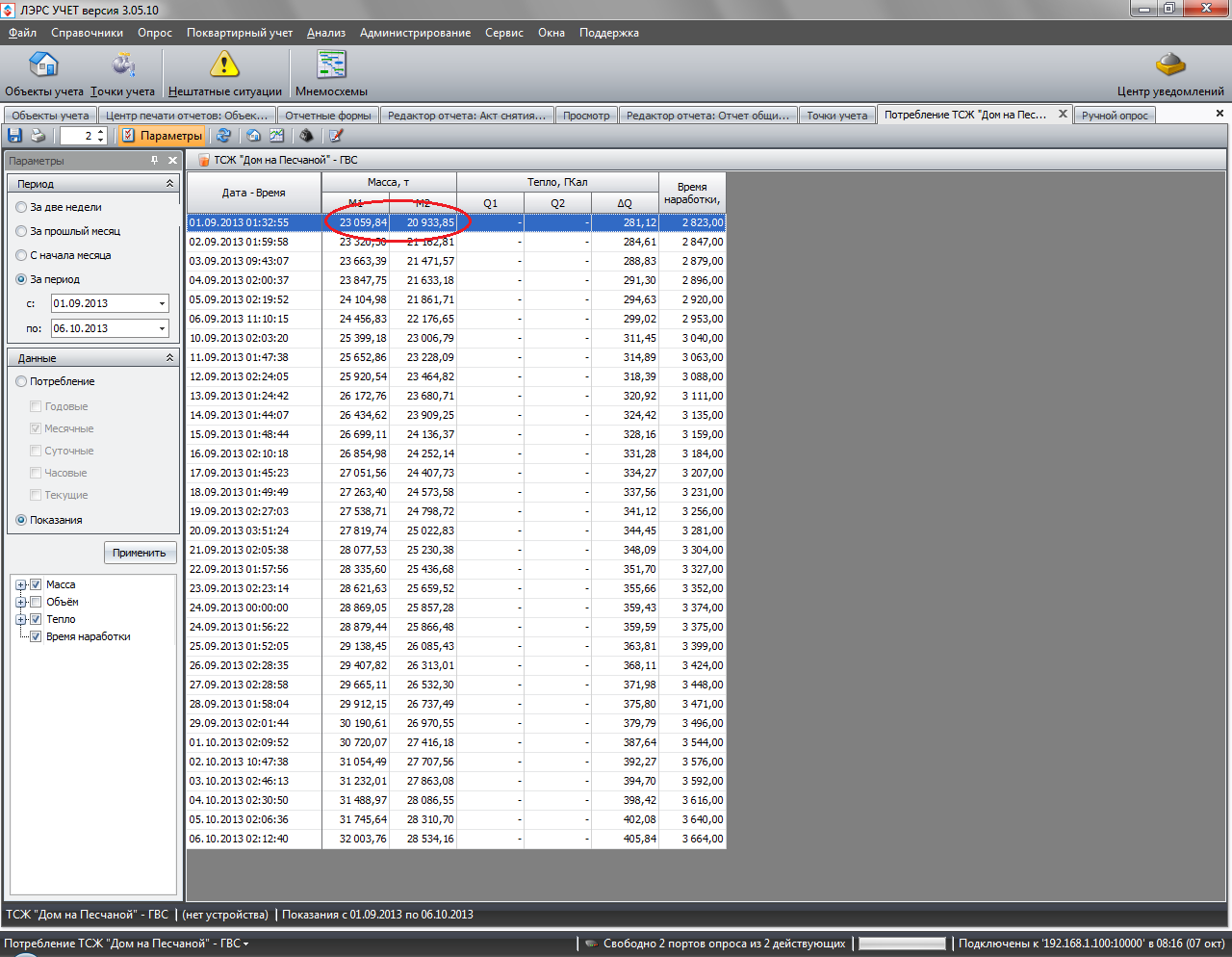Image resolution: width=1232 pixels, height=957 pixels.
Task: Click the Время наработки column header
Action: coord(692,193)
